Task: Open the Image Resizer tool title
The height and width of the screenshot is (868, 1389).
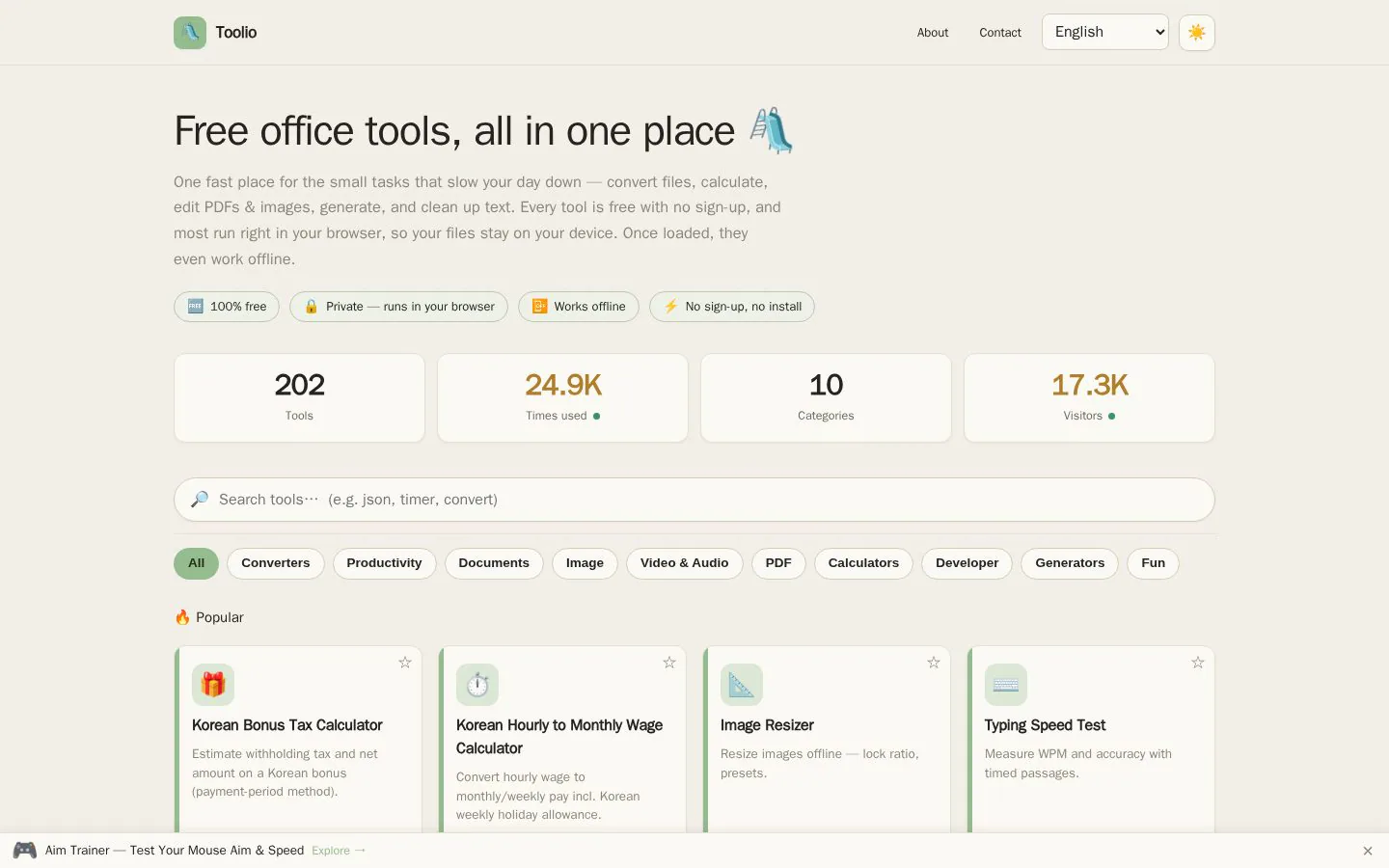Action: (x=767, y=725)
